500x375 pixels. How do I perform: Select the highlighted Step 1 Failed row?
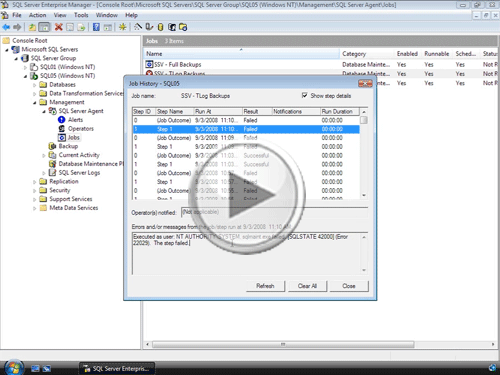point(246,129)
